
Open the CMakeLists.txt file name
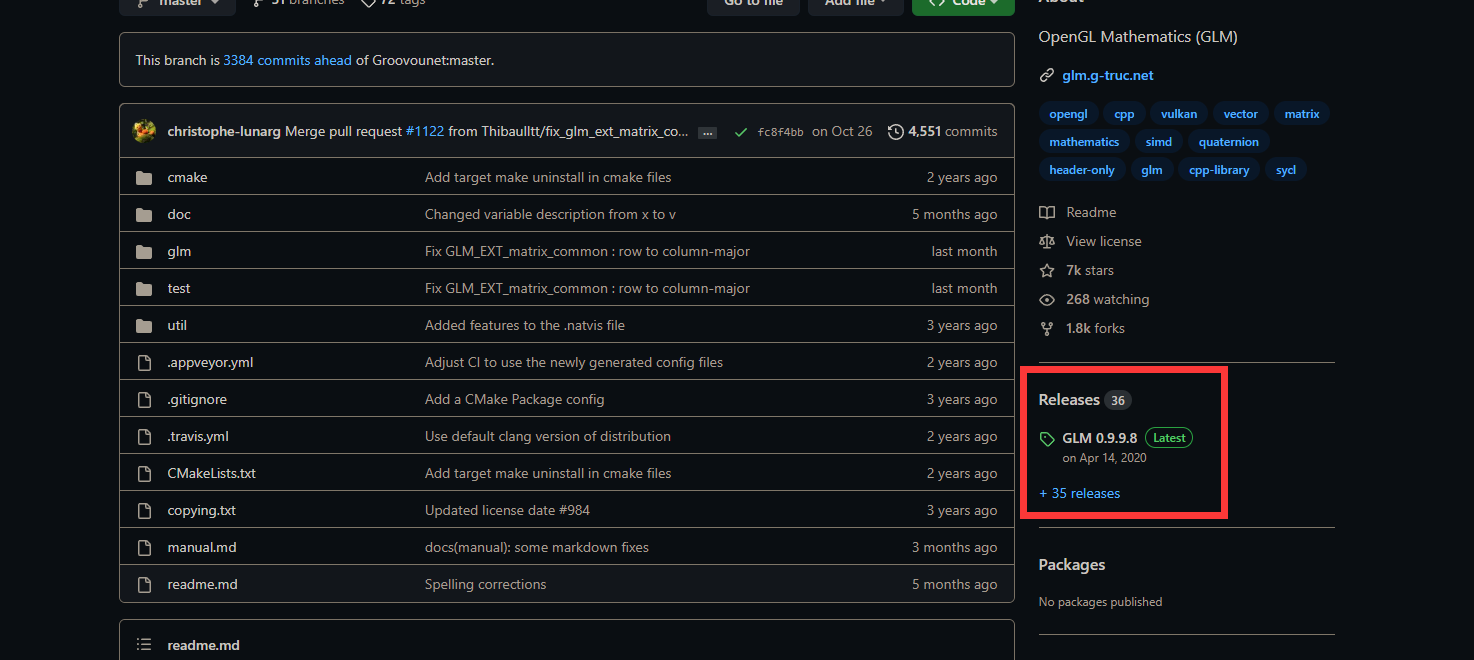[x=211, y=473]
